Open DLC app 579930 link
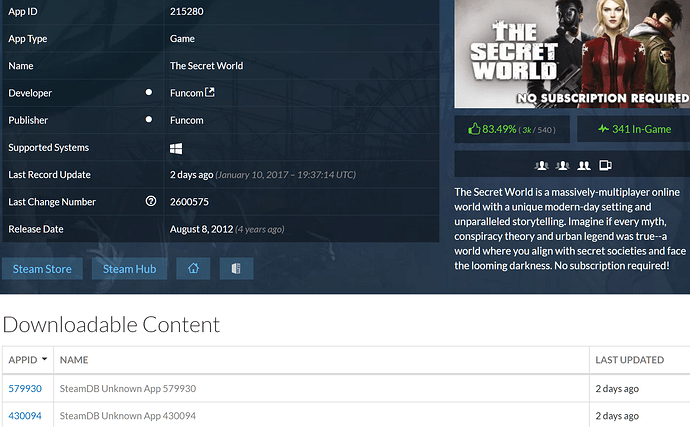Image resolution: width=690 pixels, height=427 pixels. tap(25, 388)
